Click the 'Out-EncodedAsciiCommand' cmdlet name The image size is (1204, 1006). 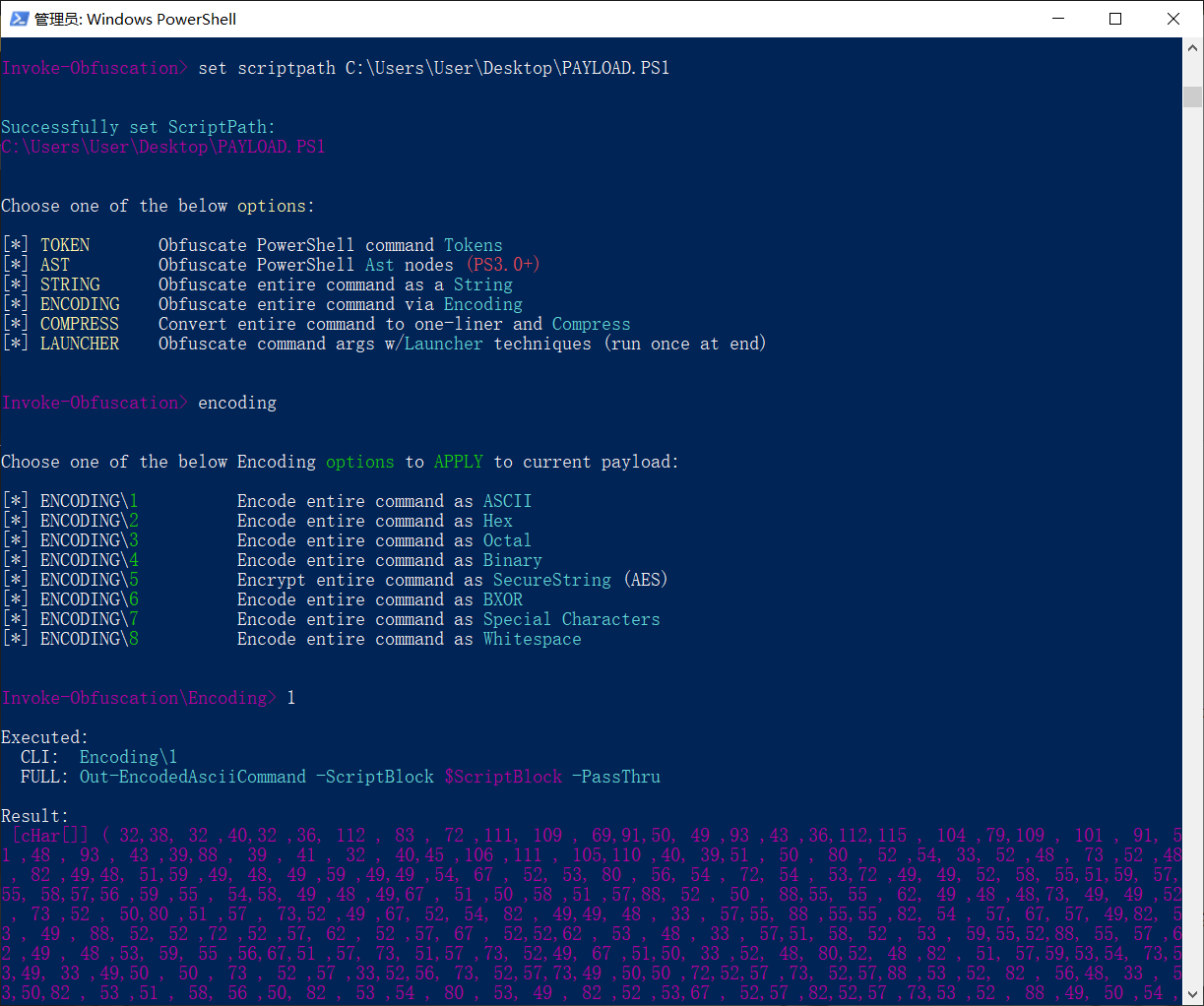pyautogui.click(x=193, y=777)
